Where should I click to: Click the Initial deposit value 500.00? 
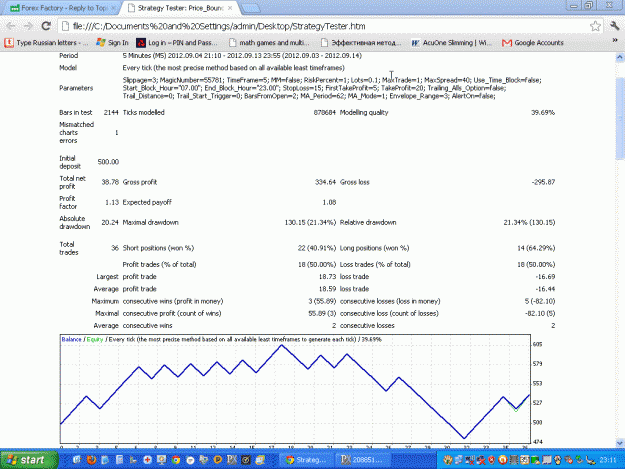coord(108,162)
